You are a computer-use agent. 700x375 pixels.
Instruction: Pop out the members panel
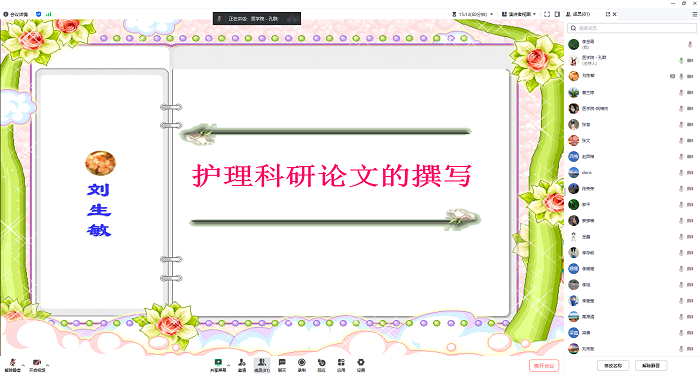(x=608, y=14)
